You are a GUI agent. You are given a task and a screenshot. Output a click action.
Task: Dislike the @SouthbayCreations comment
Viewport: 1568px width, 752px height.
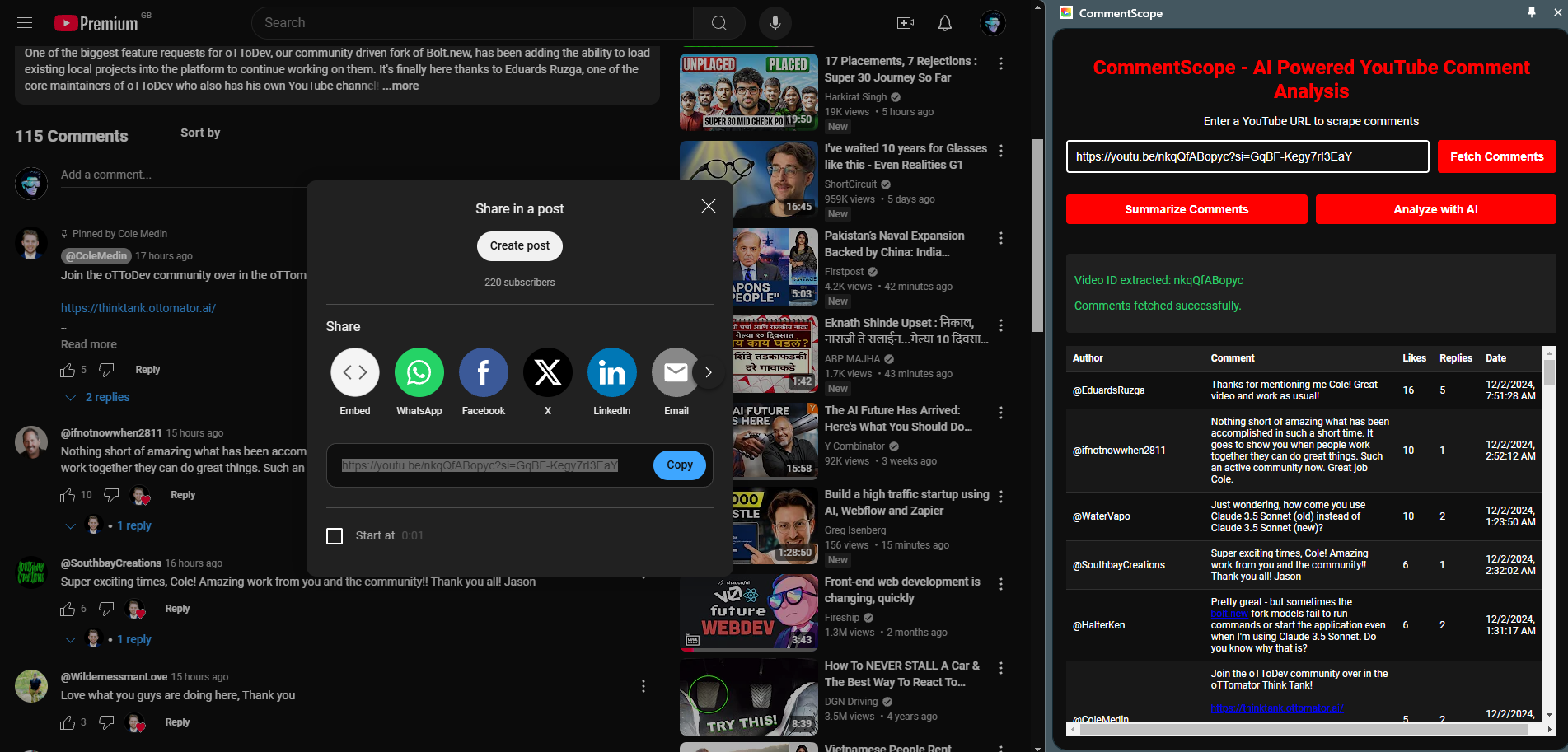(106, 609)
